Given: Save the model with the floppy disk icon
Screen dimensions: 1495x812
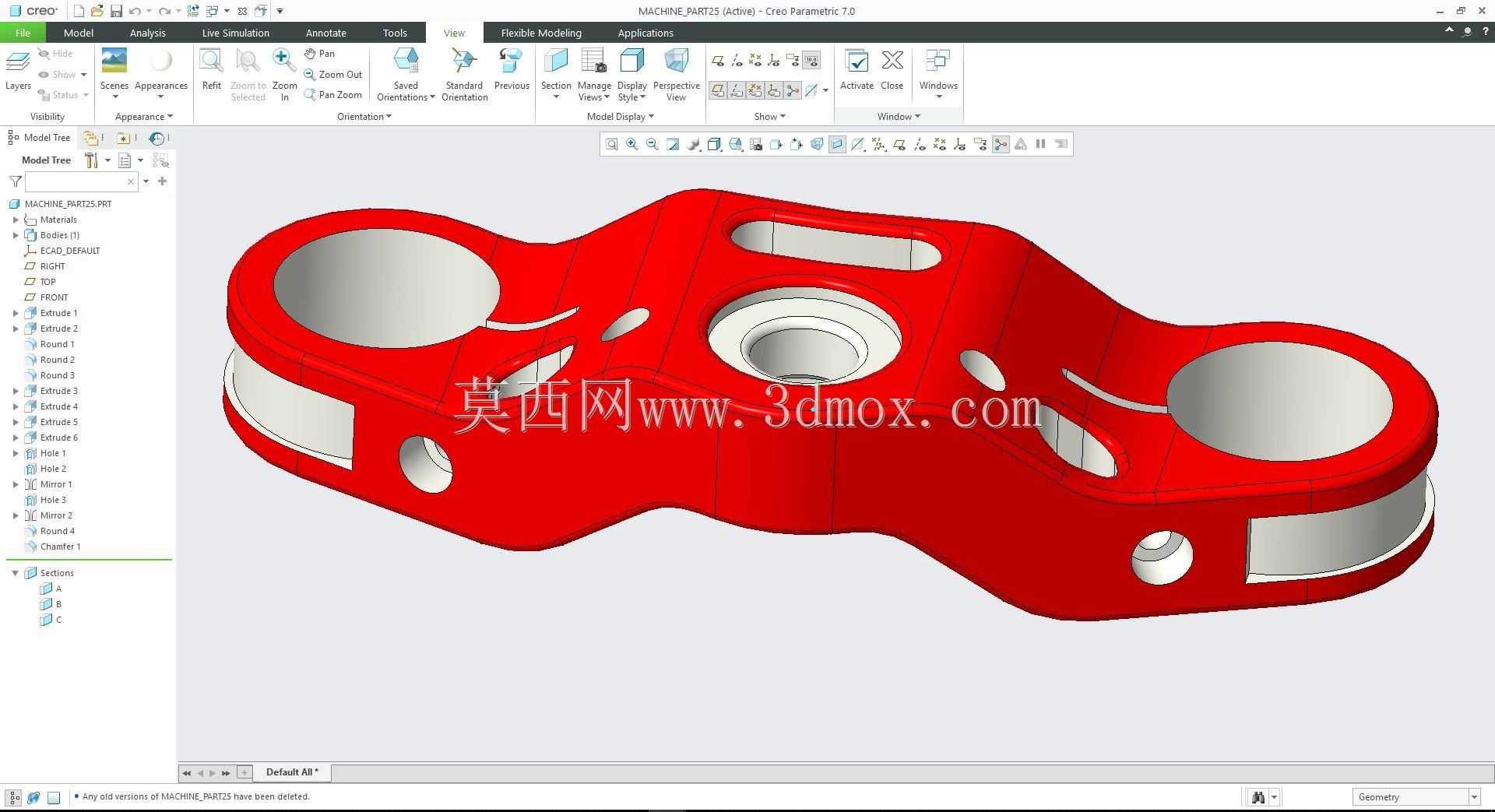Looking at the screenshot, I should click(116, 11).
